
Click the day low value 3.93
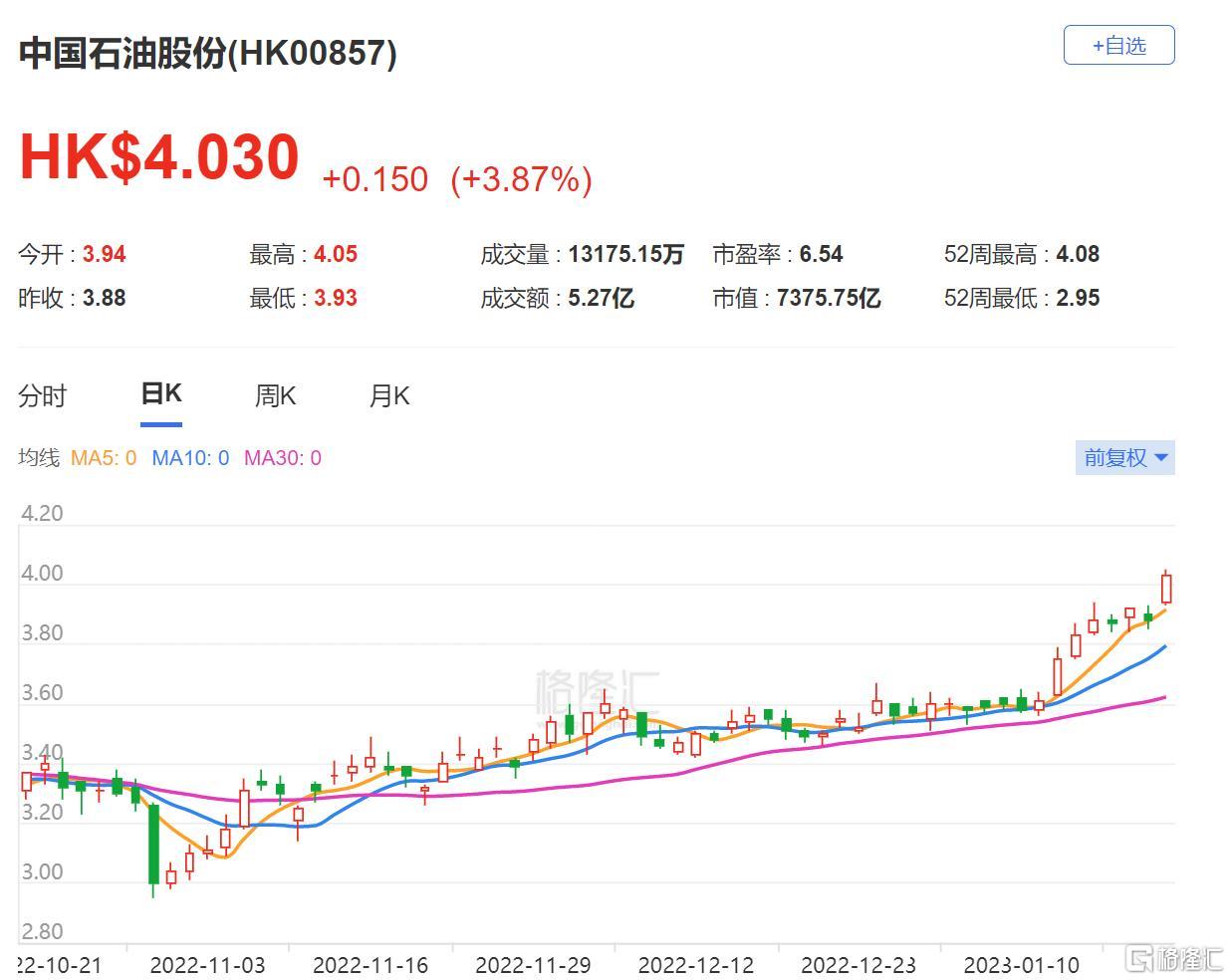[336, 298]
